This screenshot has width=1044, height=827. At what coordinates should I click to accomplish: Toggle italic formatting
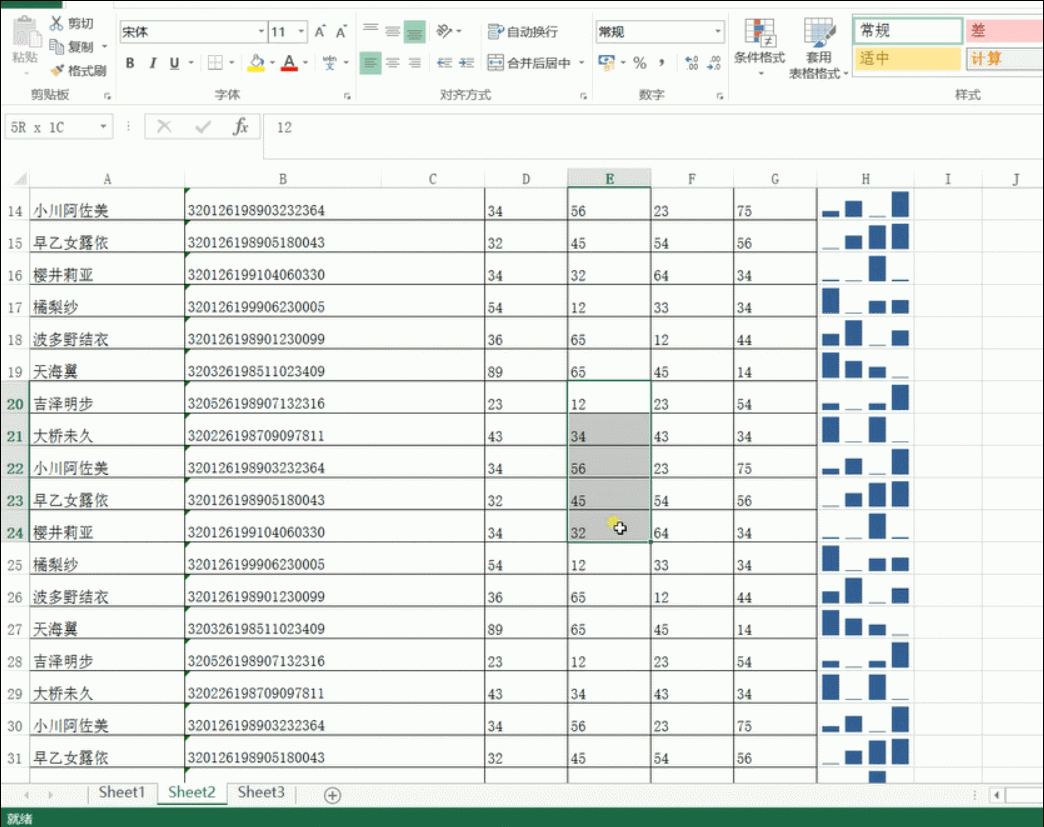click(152, 63)
